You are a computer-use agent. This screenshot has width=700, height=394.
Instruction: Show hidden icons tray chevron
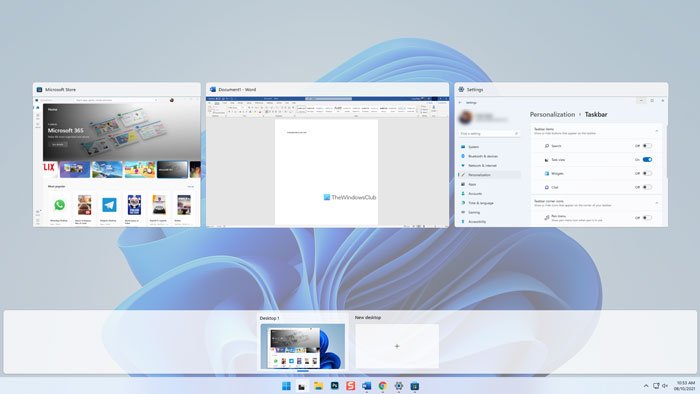[646, 386]
